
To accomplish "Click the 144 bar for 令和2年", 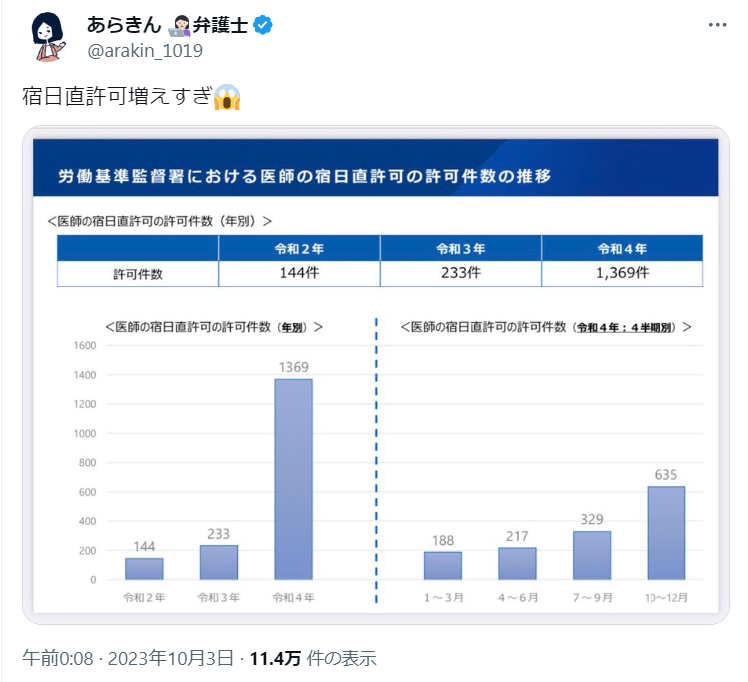I will pos(144,568).
